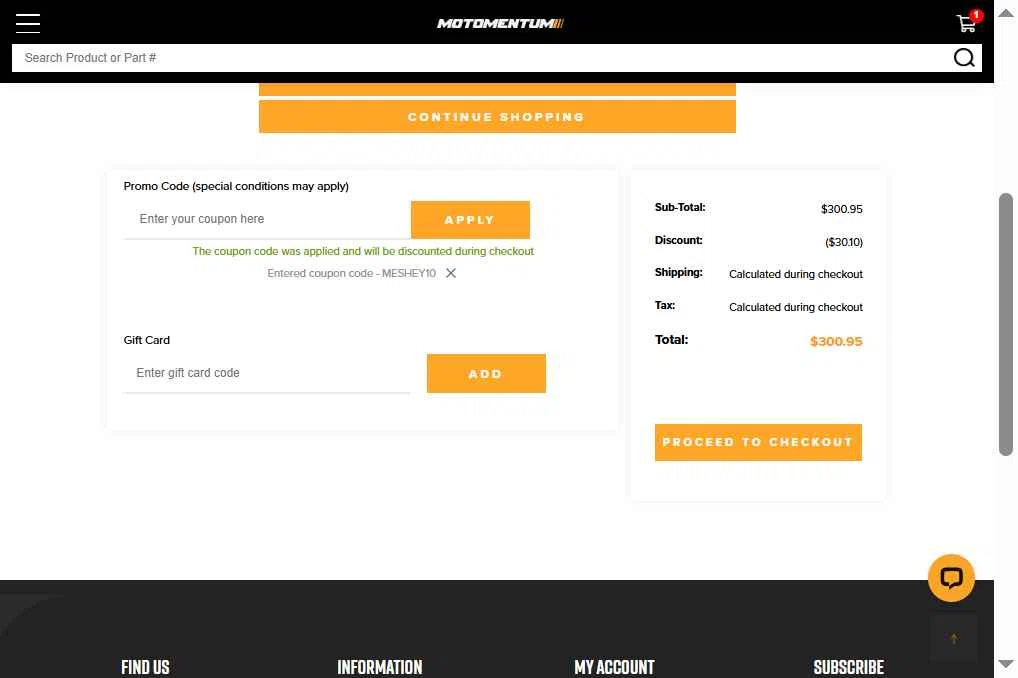The width and height of the screenshot is (1018, 678).
Task: Click the Entered coupon code - MESHEY10 text
Action: pos(351,273)
